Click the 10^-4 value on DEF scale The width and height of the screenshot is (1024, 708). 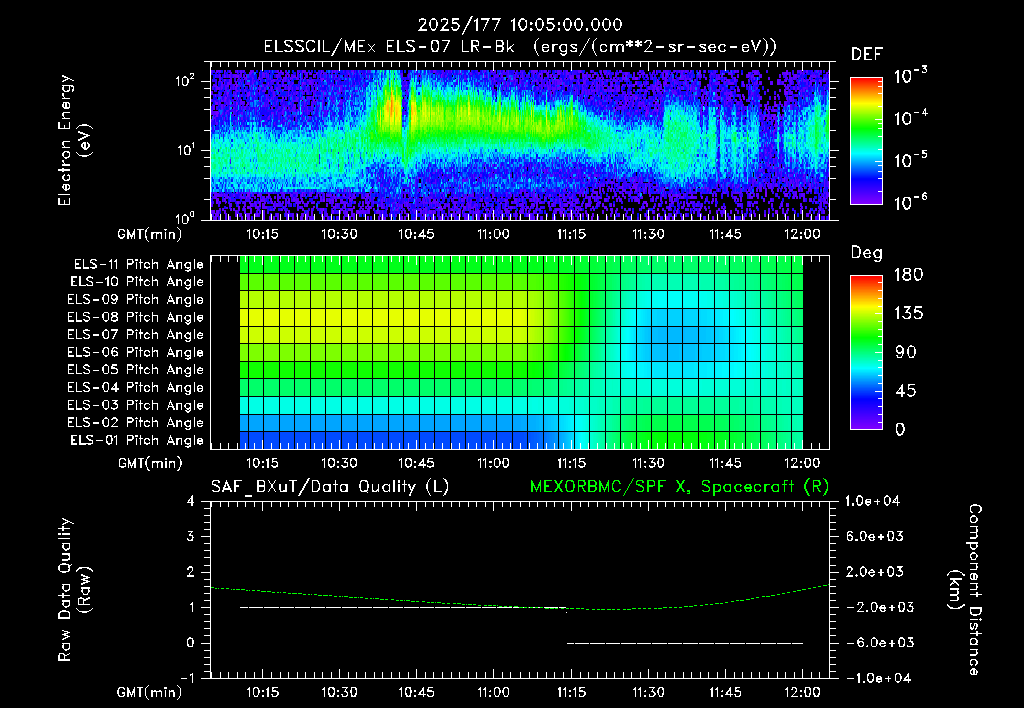pyautogui.click(x=910, y=118)
